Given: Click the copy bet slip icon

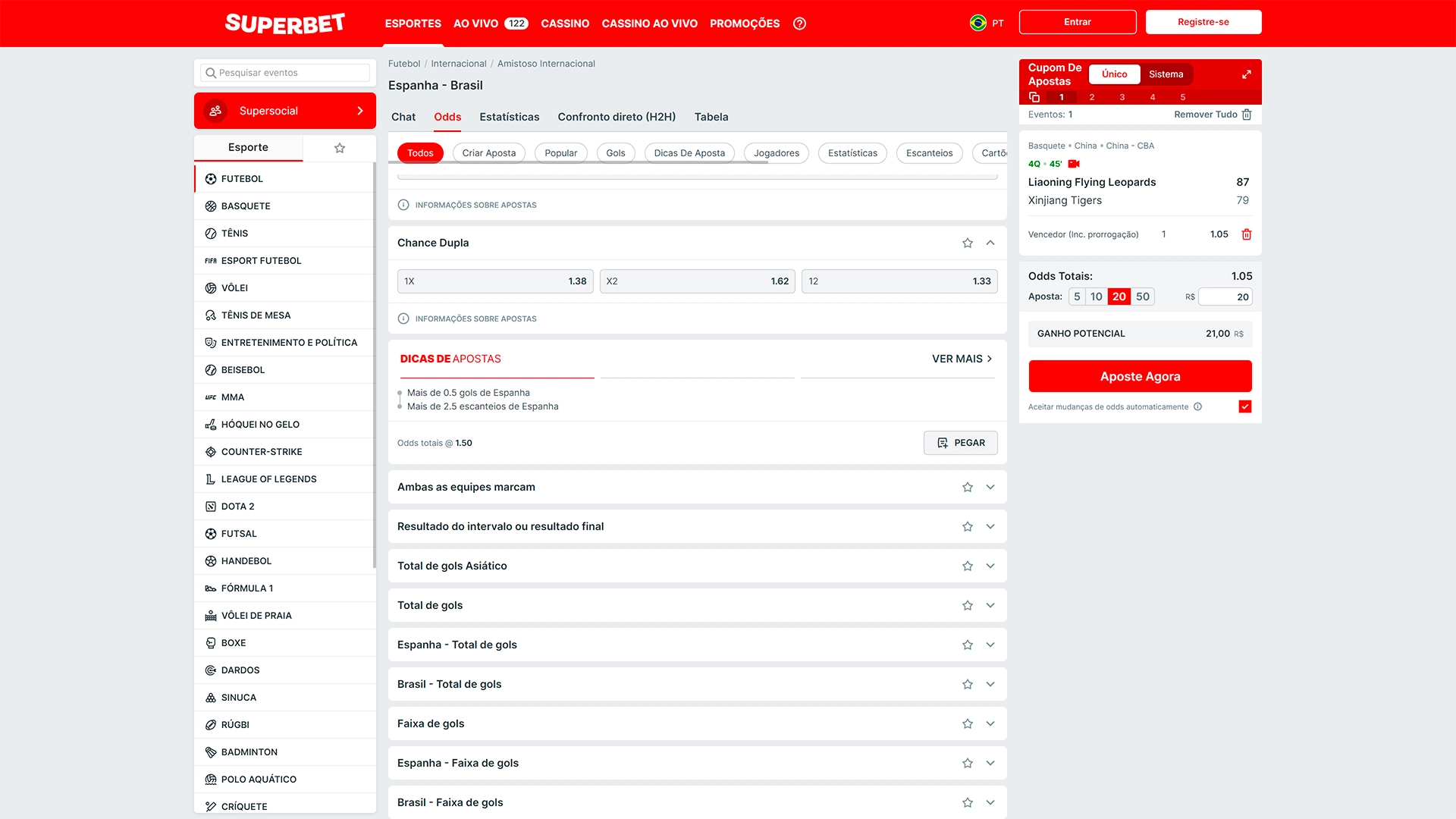Looking at the screenshot, I should 1034,97.
